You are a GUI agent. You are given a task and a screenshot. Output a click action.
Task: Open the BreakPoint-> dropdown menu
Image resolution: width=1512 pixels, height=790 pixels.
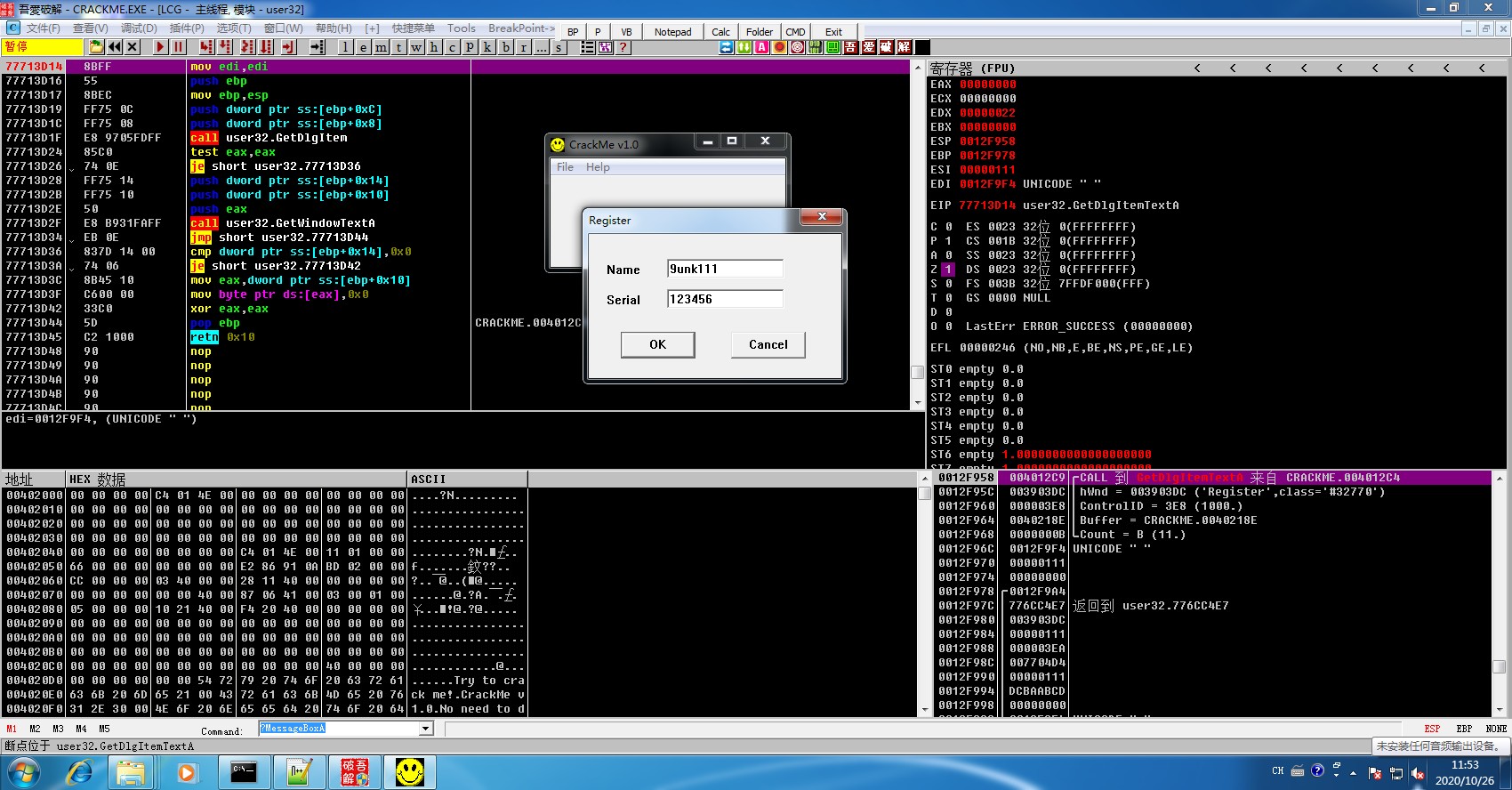click(x=521, y=28)
